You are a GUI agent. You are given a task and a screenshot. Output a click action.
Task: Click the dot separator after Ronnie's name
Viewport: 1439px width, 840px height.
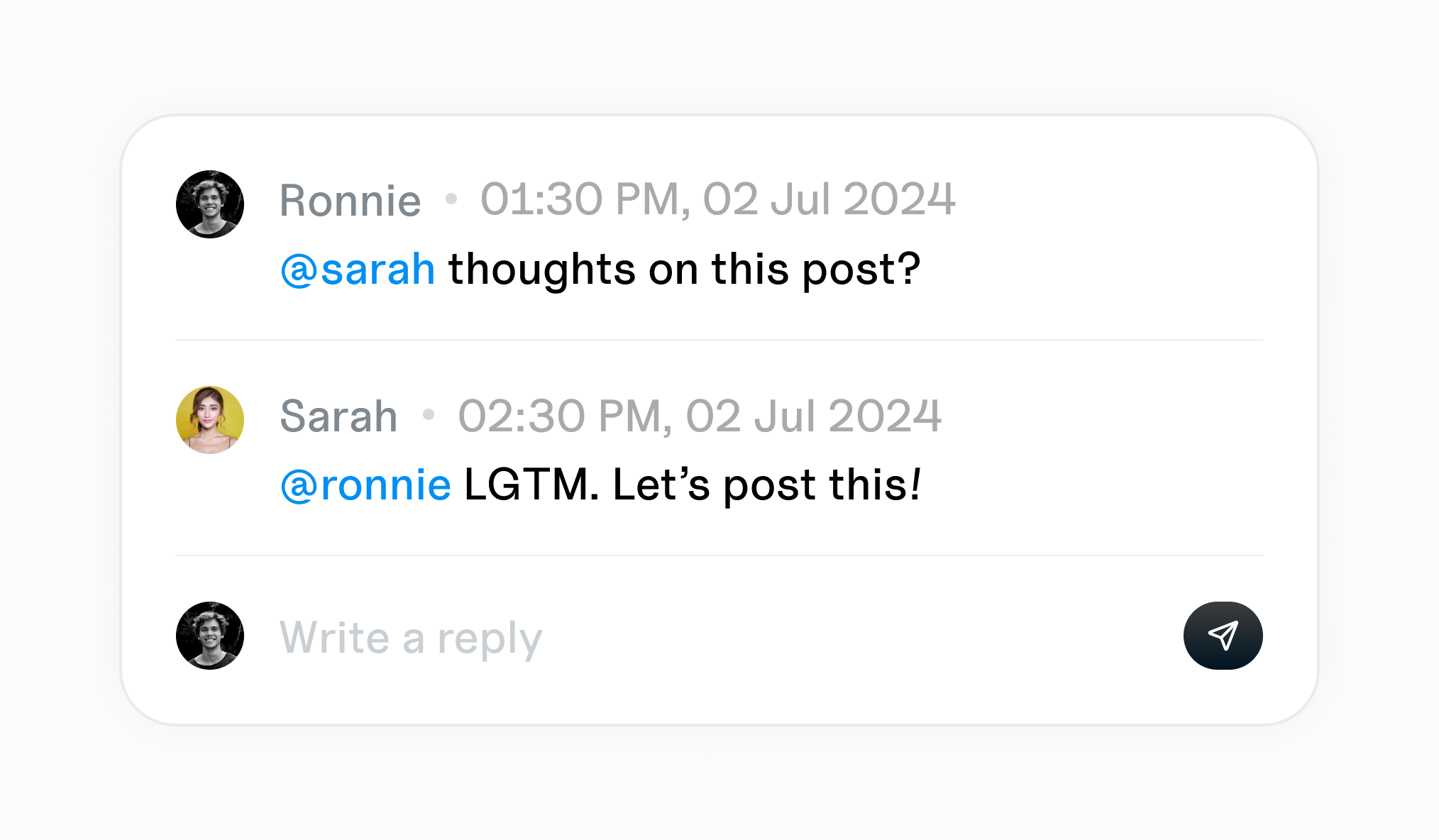tap(452, 201)
